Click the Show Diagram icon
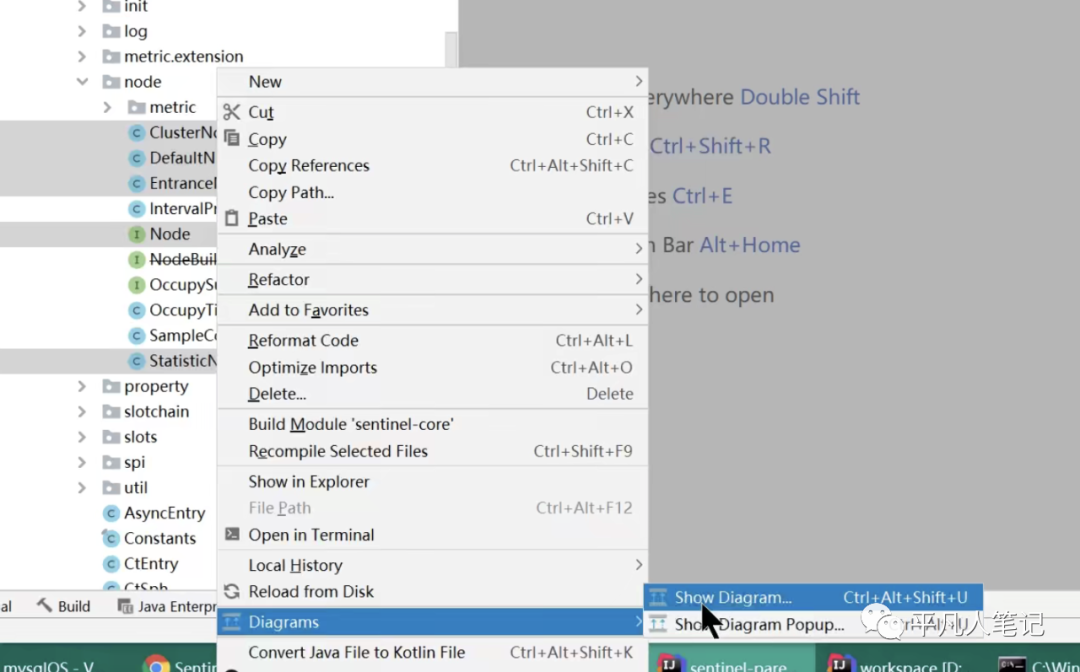 (x=658, y=597)
